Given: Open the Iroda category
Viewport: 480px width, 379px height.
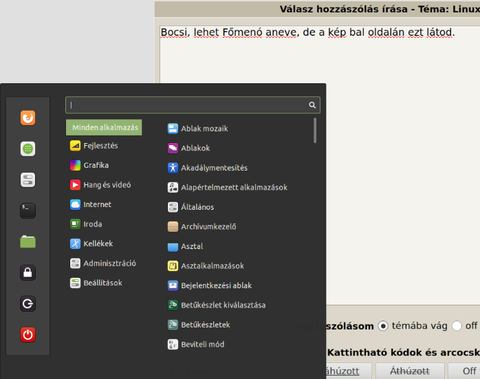Looking at the screenshot, I should 86,224.
